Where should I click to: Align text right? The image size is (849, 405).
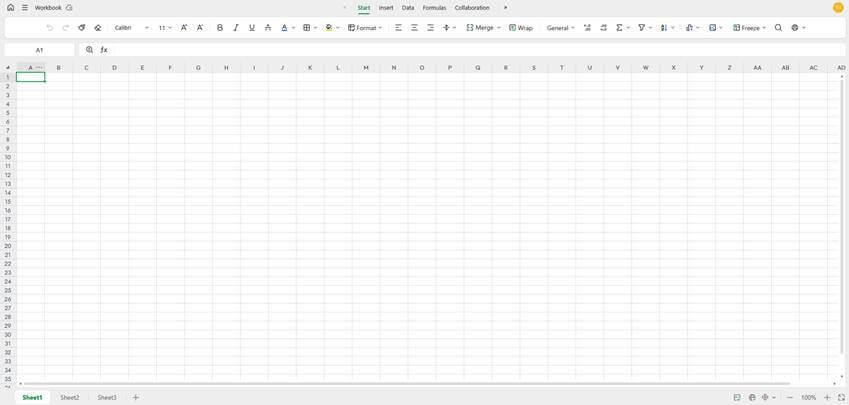430,28
